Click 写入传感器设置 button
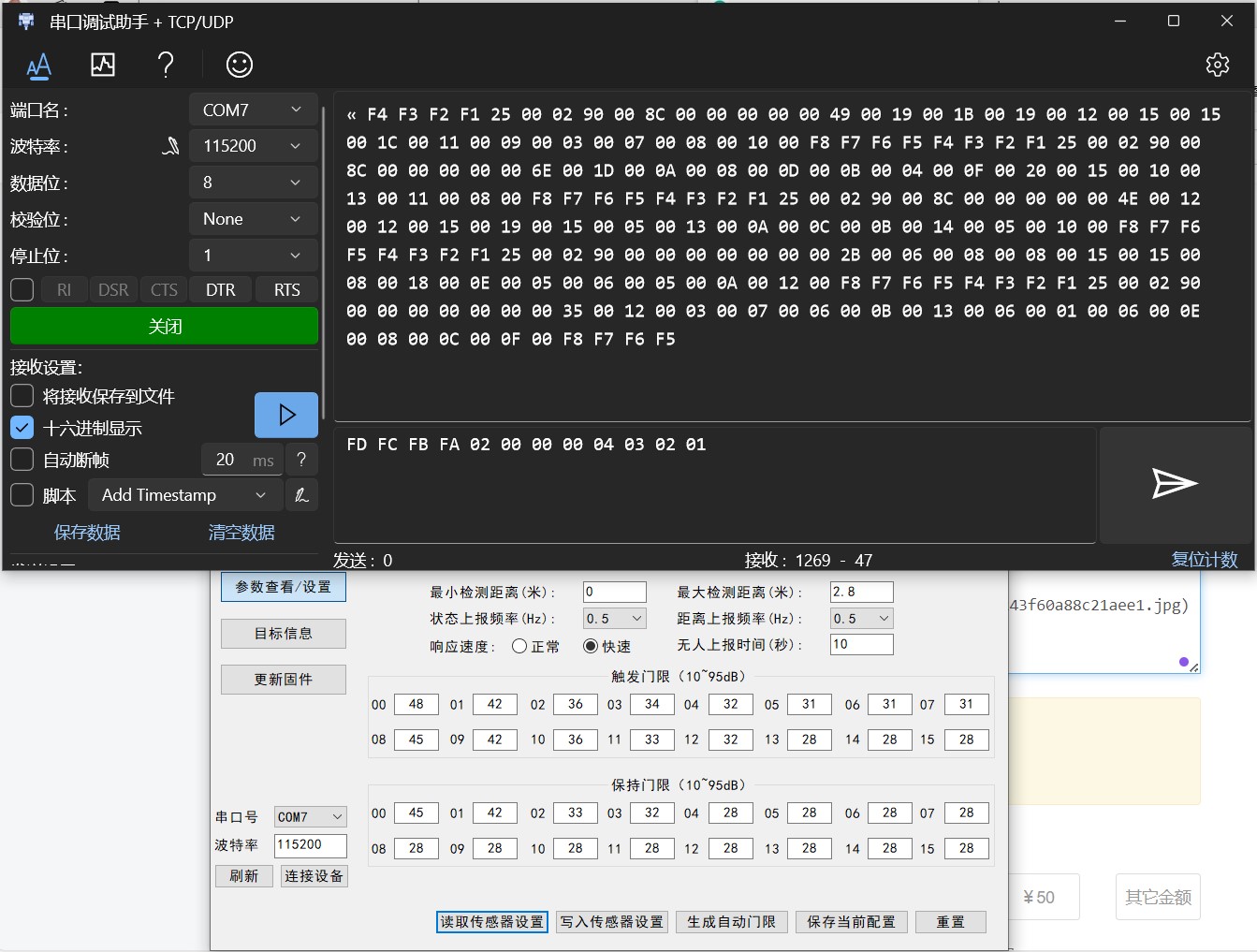The width and height of the screenshot is (1257, 952). 612,922
